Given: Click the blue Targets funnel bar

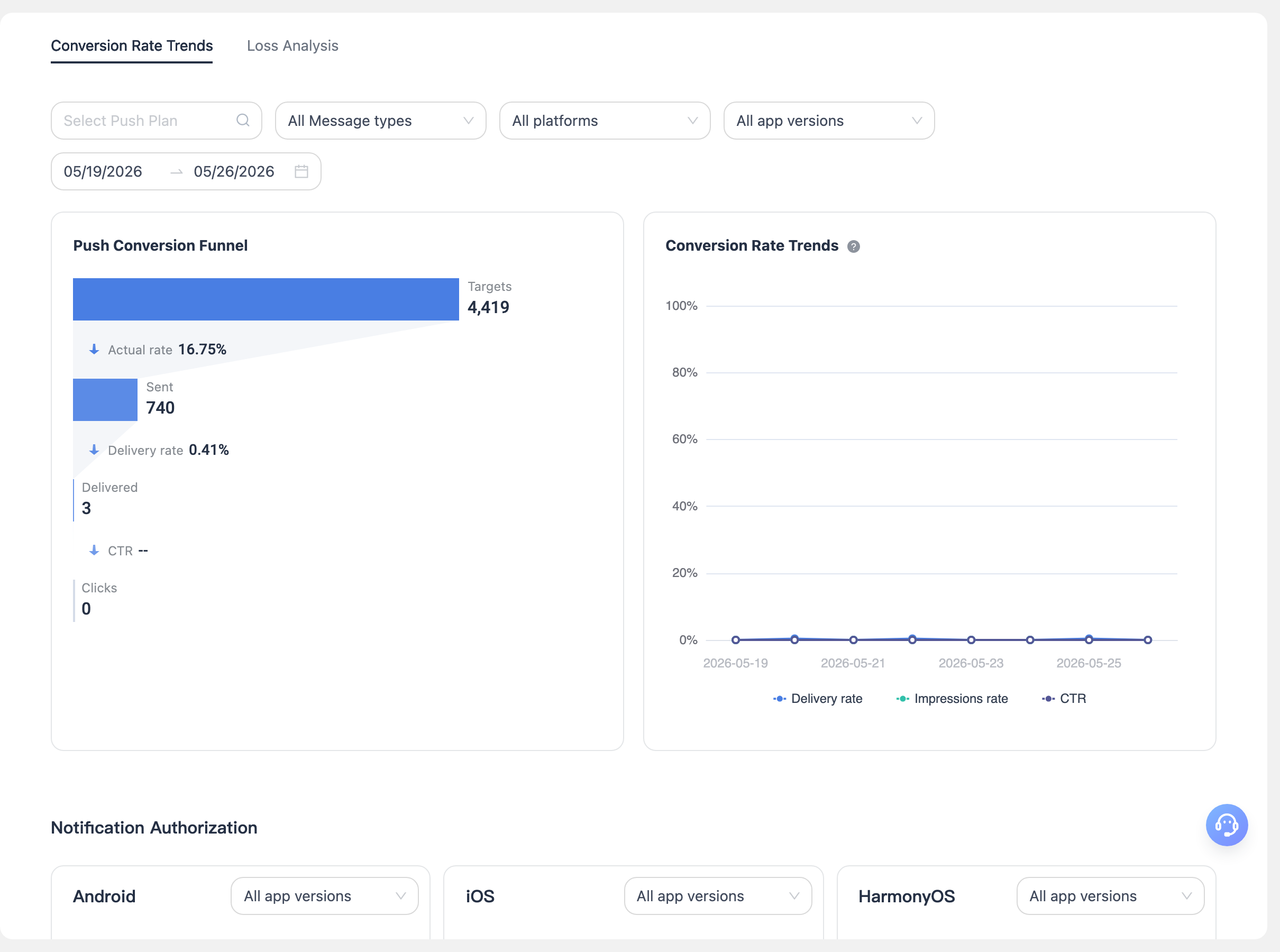Looking at the screenshot, I should 266,299.
